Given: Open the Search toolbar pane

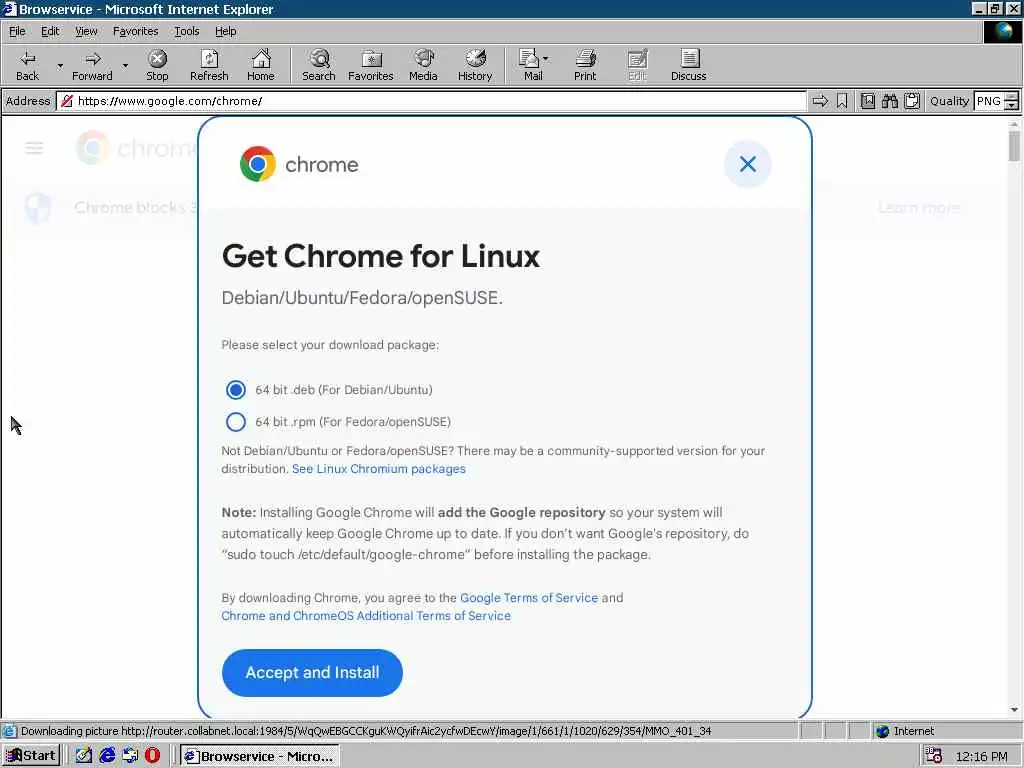Looking at the screenshot, I should coord(319,65).
